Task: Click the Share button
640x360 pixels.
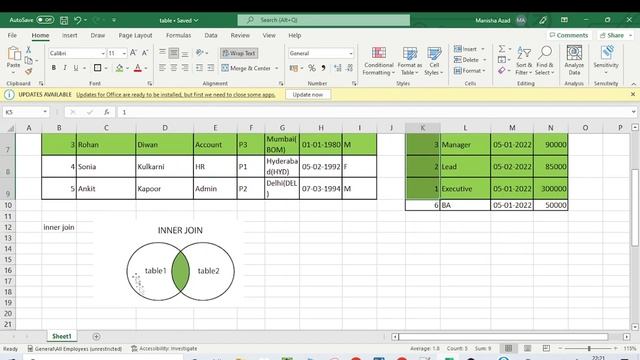Action: (616, 36)
